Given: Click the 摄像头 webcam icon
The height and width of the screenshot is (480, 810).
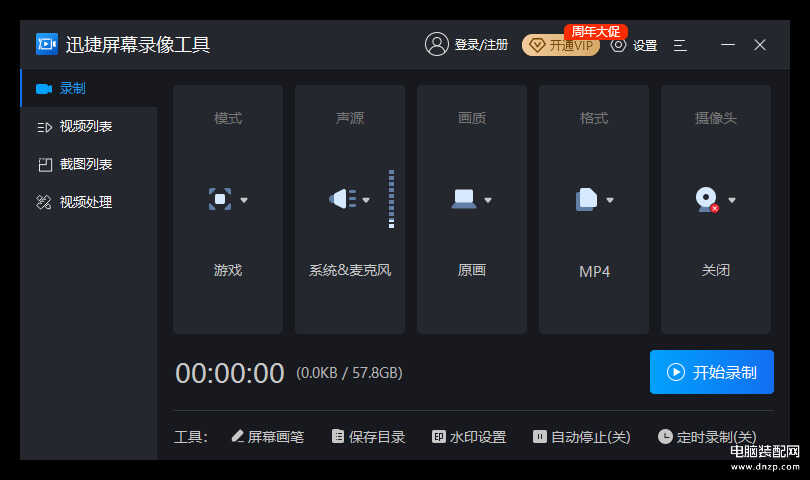Looking at the screenshot, I should 707,200.
